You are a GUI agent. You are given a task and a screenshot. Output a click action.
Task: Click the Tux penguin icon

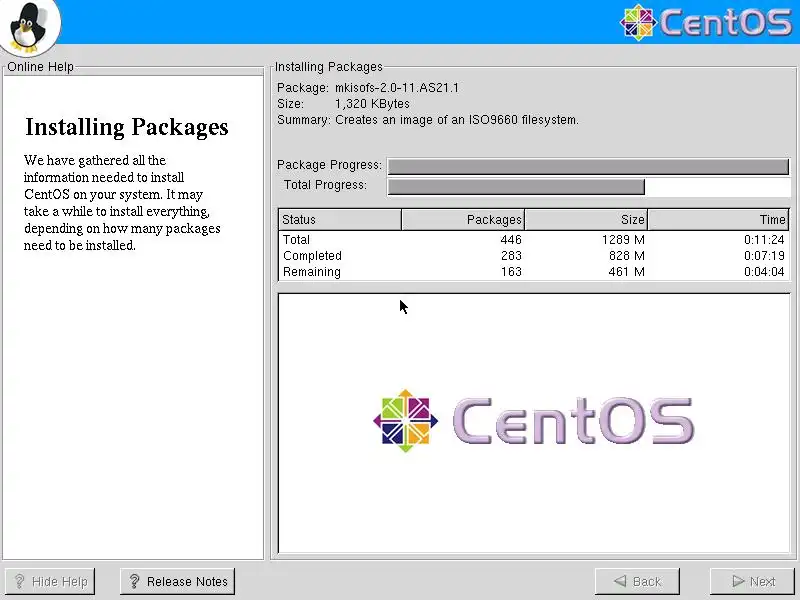[x=30, y=27]
